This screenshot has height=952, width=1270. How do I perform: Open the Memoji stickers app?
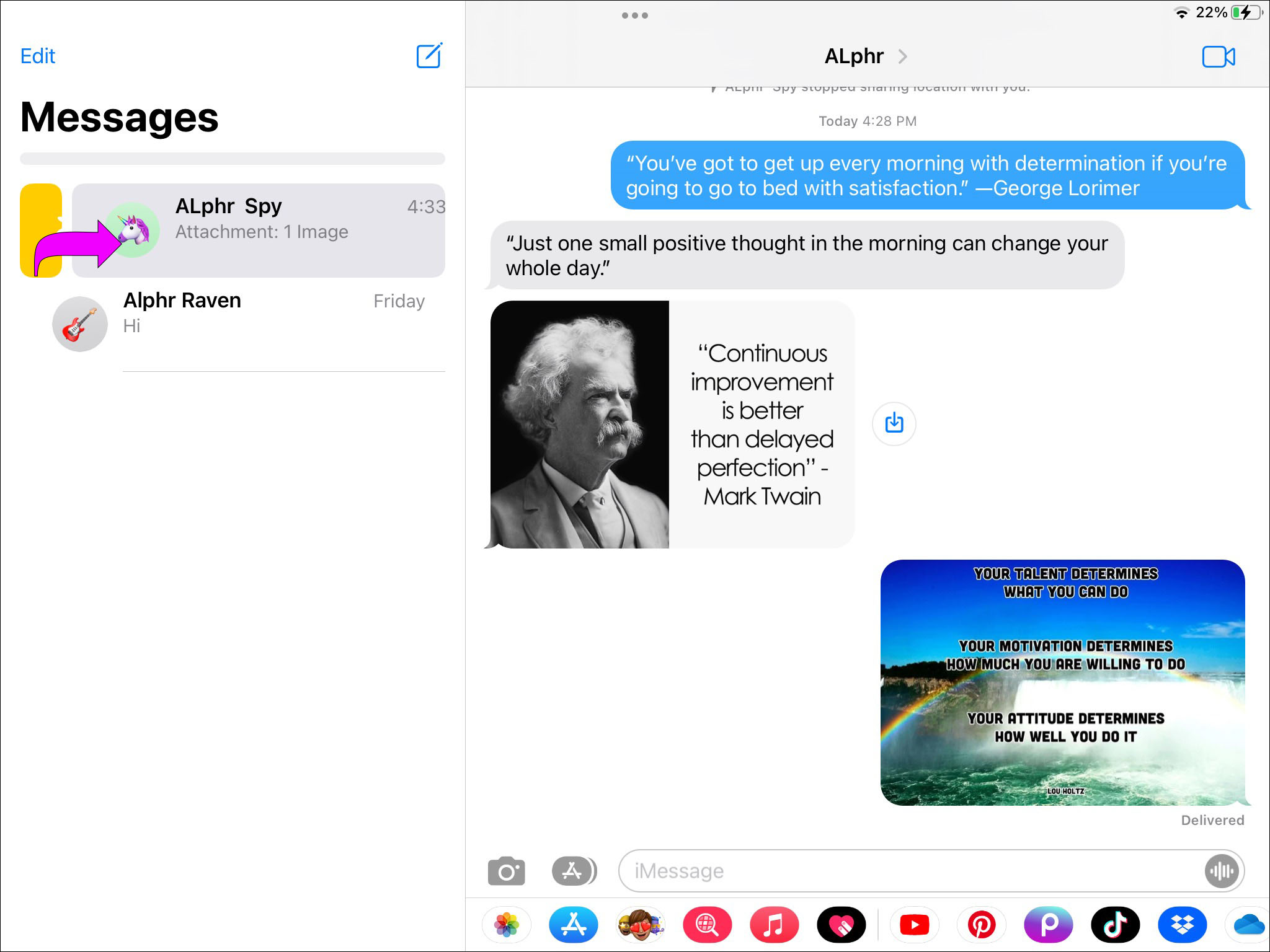pos(641,925)
